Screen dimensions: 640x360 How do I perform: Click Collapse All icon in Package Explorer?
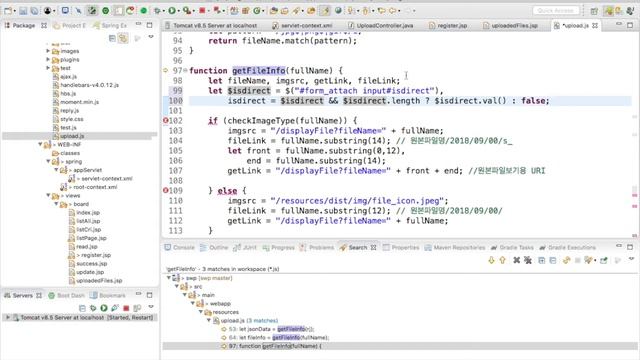pyautogui.click(x=112, y=38)
